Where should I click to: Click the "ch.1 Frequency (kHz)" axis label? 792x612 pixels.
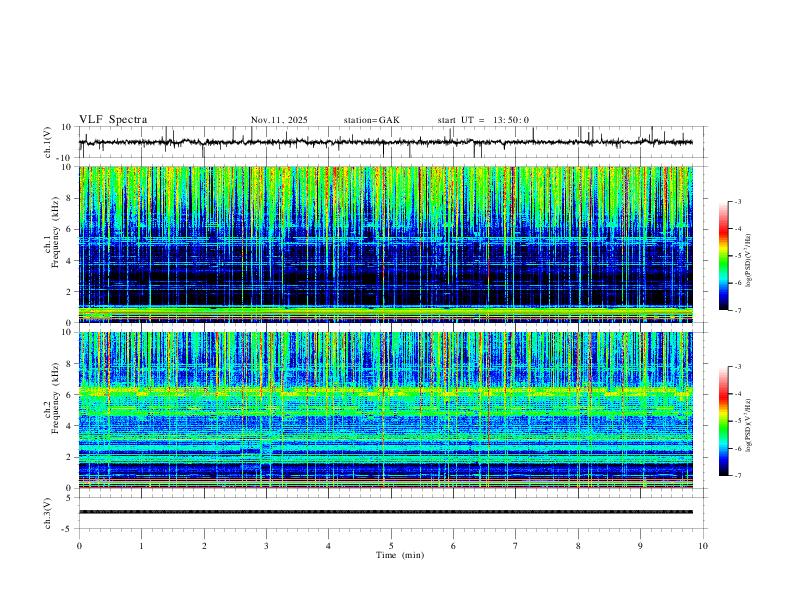pyautogui.click(x=52, y=233)
